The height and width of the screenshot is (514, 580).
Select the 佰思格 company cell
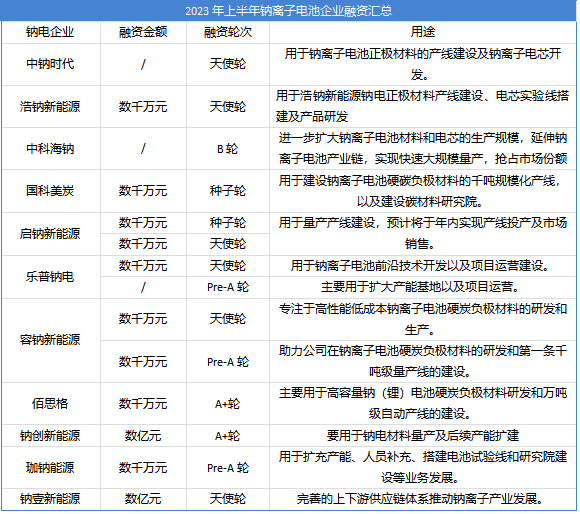50,403
